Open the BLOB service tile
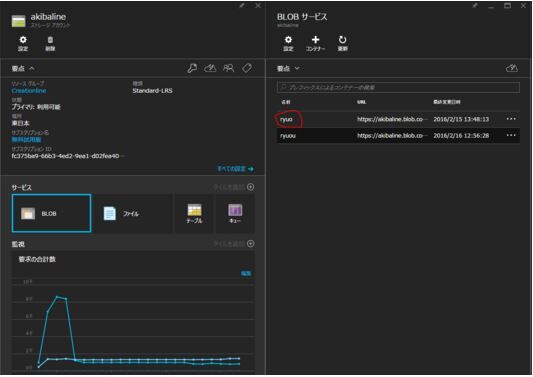This screenshot has width=533, height=377. pyautogui.click(x=51, y=213)
